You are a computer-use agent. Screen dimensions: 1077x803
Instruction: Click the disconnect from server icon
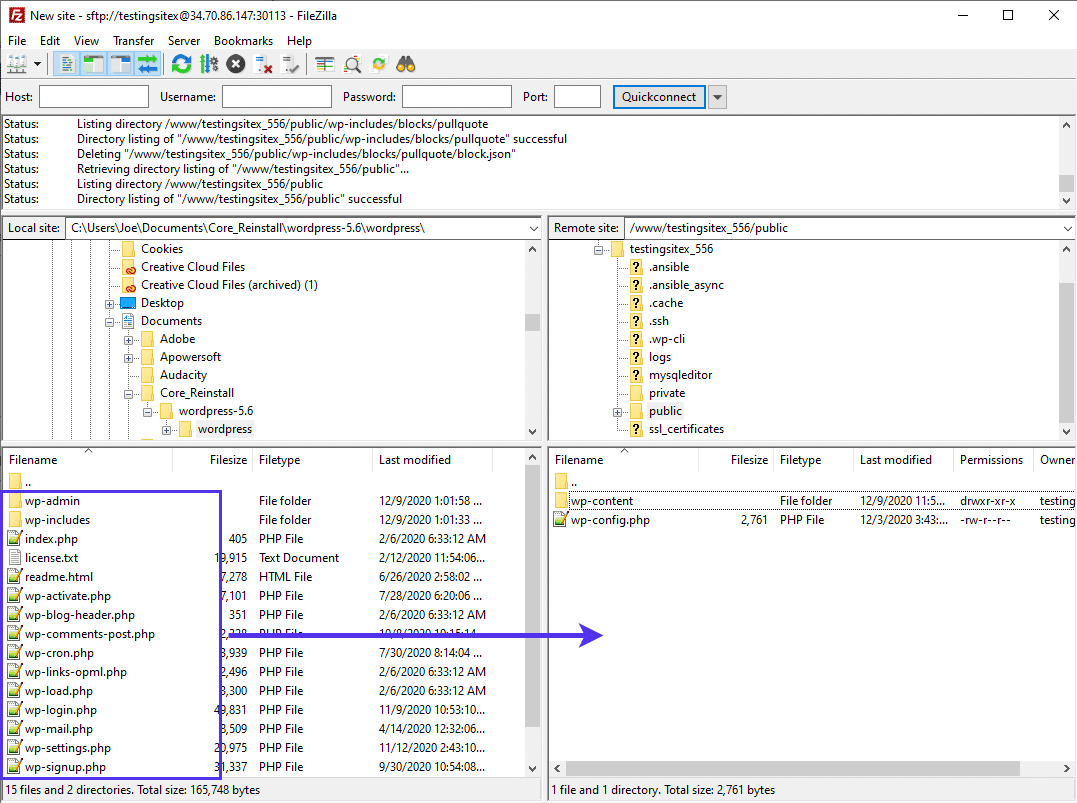(264, 64)
